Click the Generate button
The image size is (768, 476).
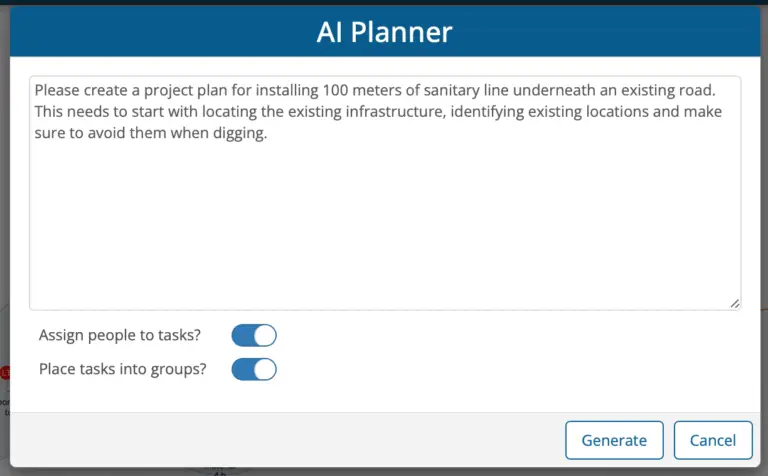[613, 440]
